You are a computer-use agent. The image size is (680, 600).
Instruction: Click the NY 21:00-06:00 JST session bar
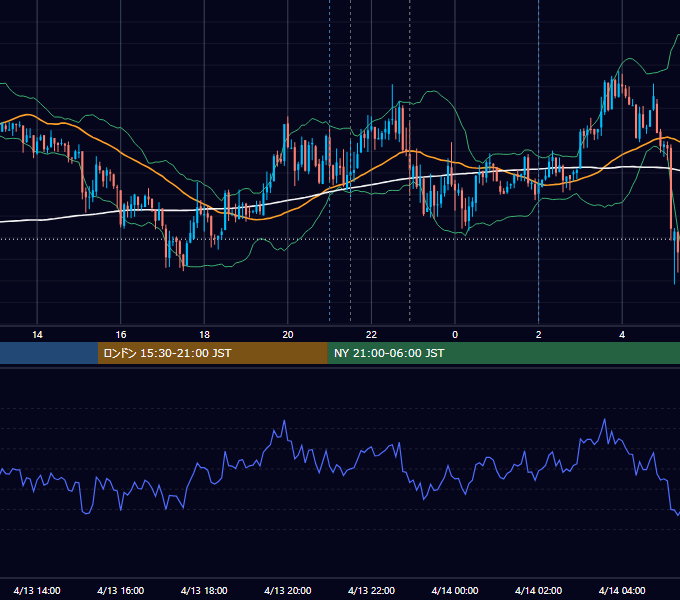(503, 353)
